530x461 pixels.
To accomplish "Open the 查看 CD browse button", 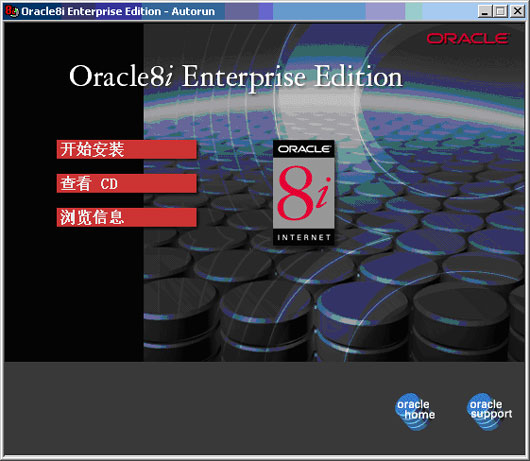I will 126,184.
